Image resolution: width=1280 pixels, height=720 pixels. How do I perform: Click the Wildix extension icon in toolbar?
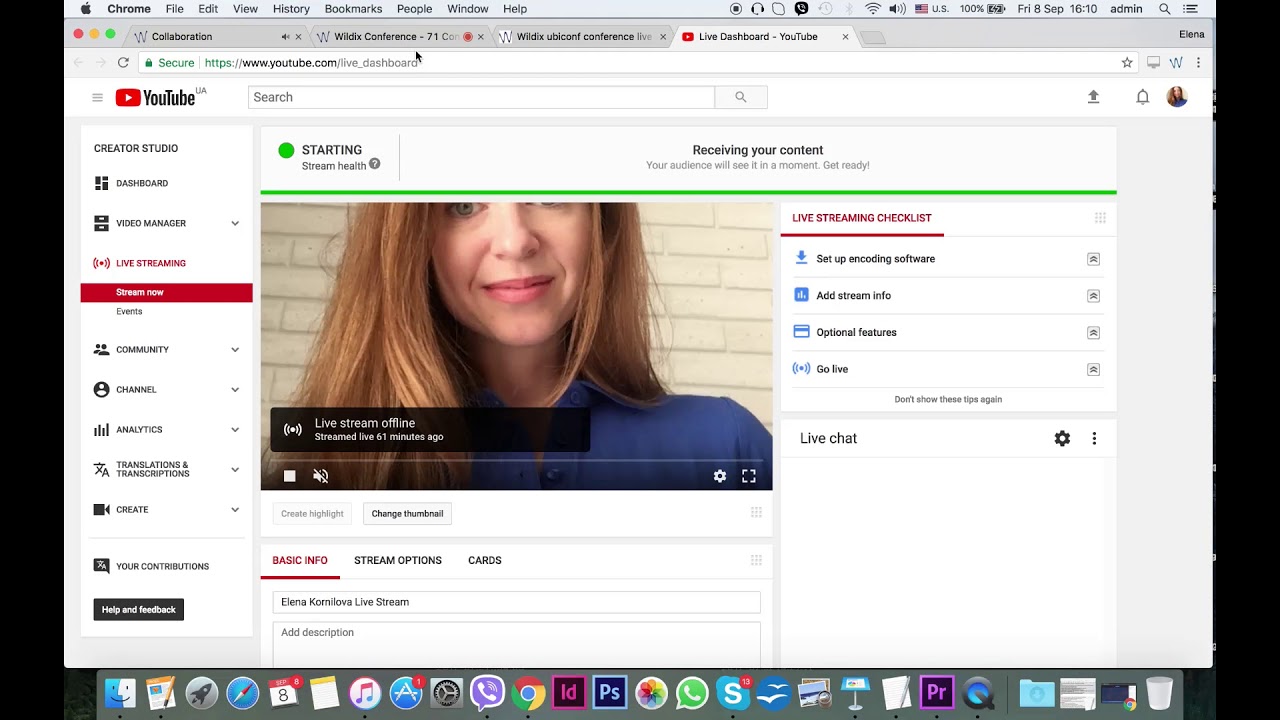(1176, 62)
